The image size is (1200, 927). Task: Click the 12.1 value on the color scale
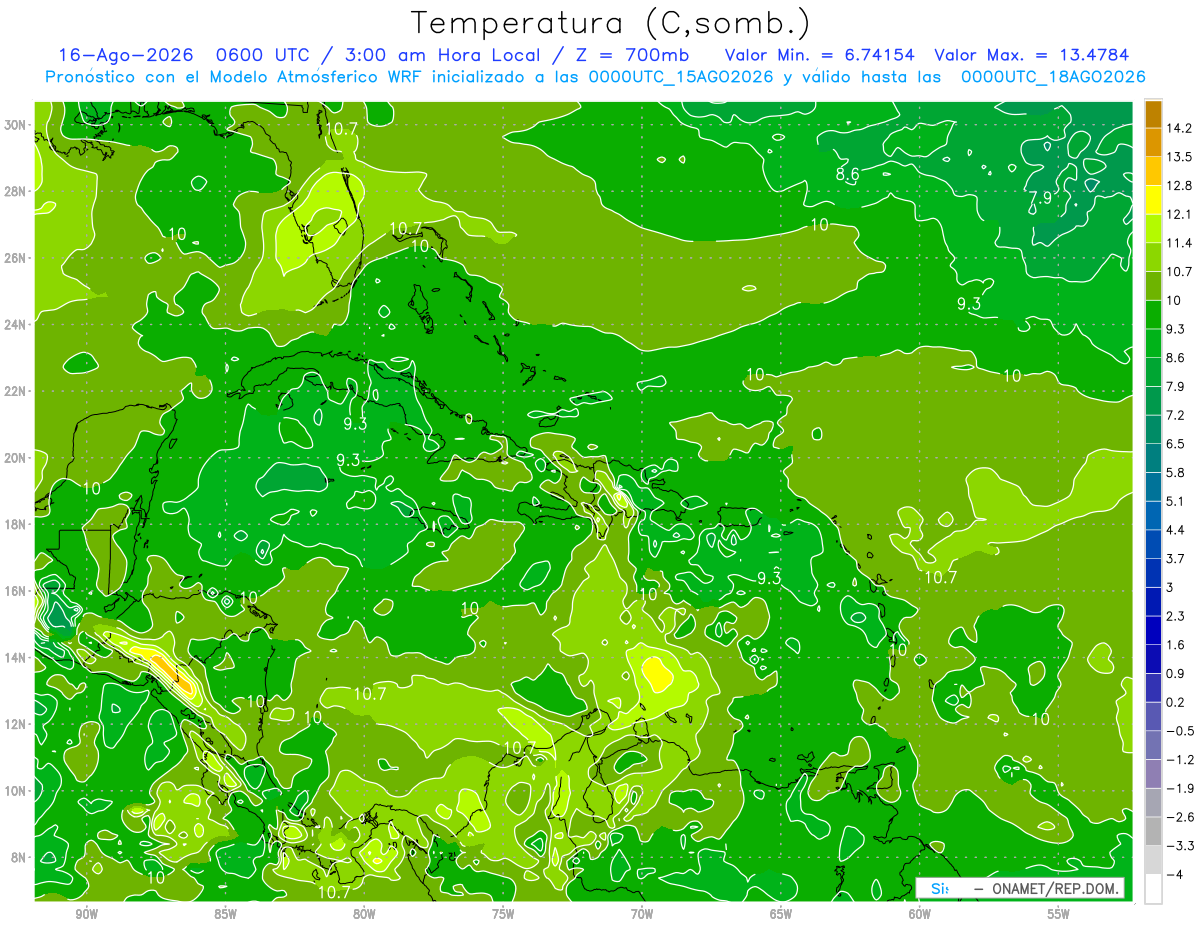(1179, 214)
